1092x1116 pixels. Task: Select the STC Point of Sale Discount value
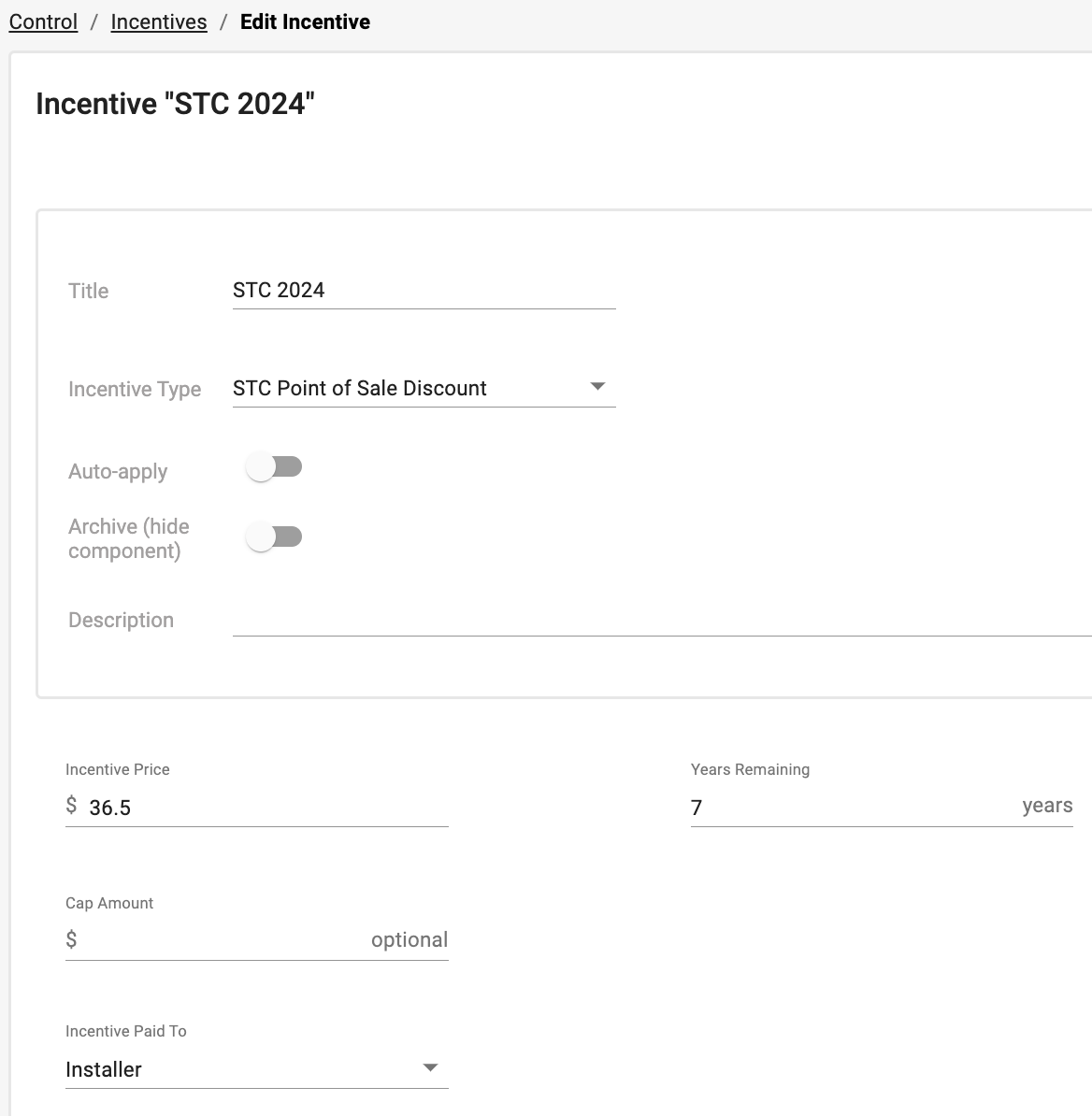tap(360, 389)
